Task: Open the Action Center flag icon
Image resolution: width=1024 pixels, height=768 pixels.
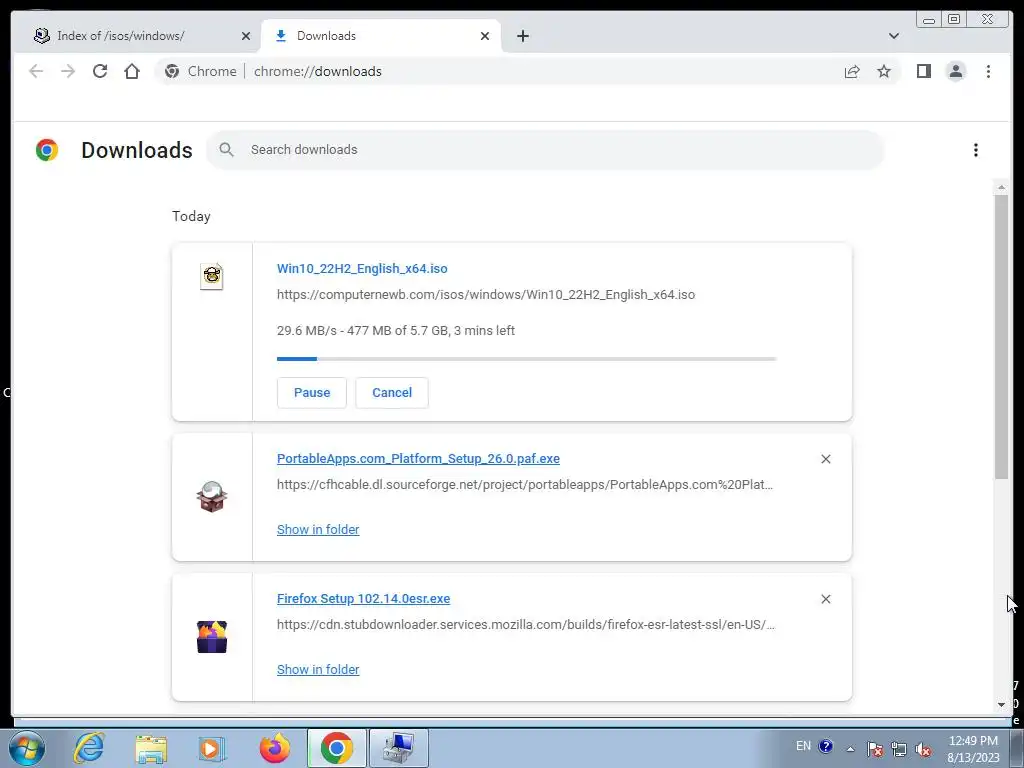Action: (x=874, y=749)
